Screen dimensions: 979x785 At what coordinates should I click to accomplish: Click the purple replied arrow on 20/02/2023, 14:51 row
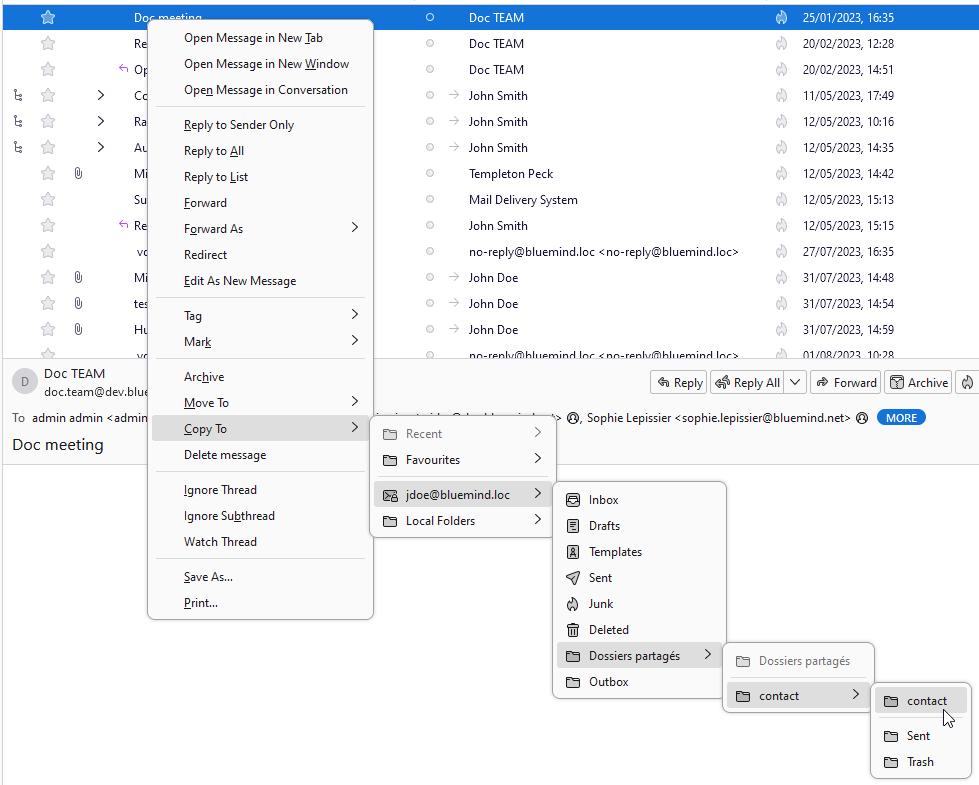[123, 70]
